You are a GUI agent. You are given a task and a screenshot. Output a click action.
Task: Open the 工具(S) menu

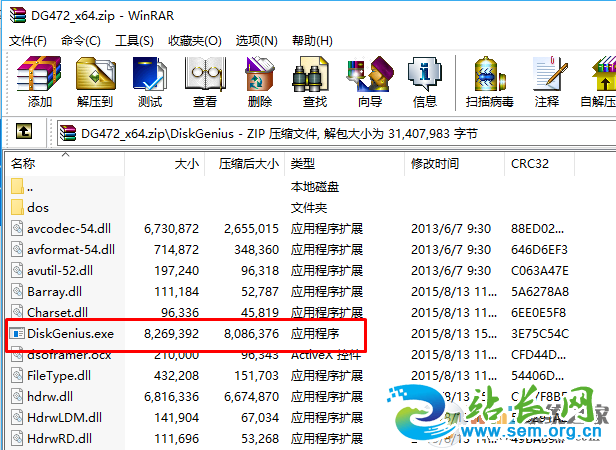tap(134, 40)
